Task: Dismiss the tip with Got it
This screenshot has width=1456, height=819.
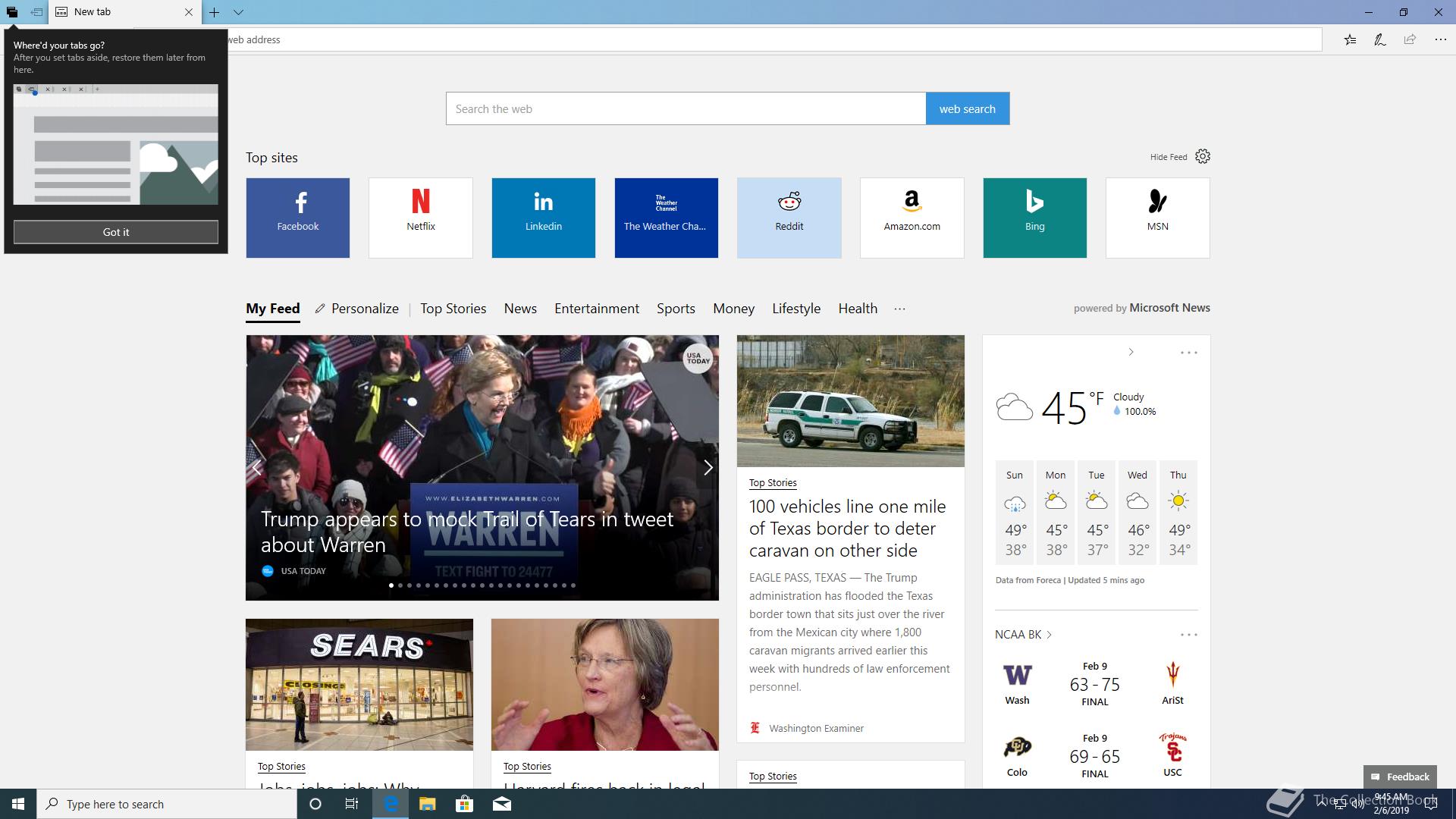Action: coord(115,232)
